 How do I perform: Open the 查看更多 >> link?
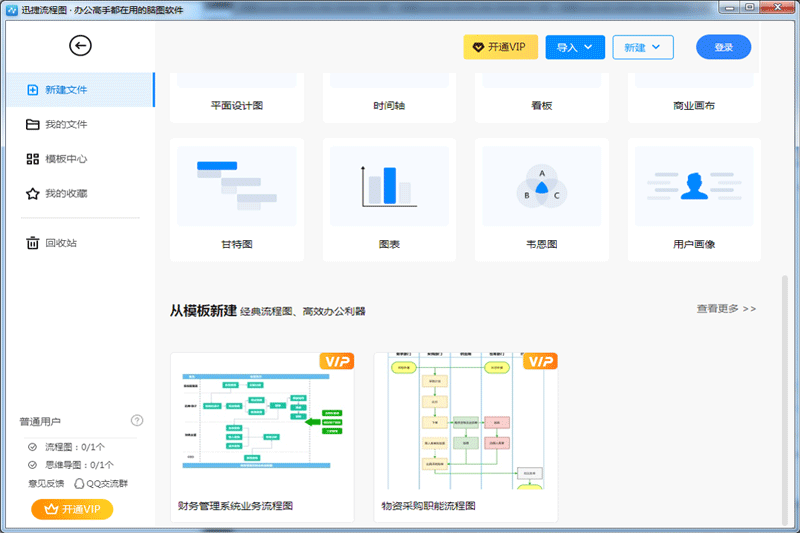click(726, 309)
